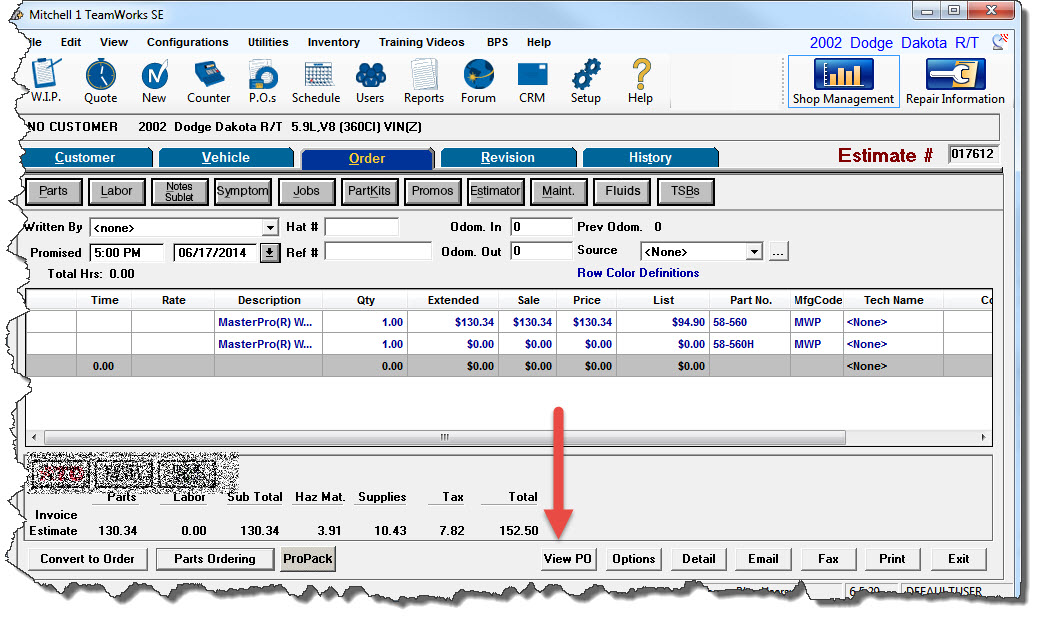Click the Ref # input field

click(378, 252)
